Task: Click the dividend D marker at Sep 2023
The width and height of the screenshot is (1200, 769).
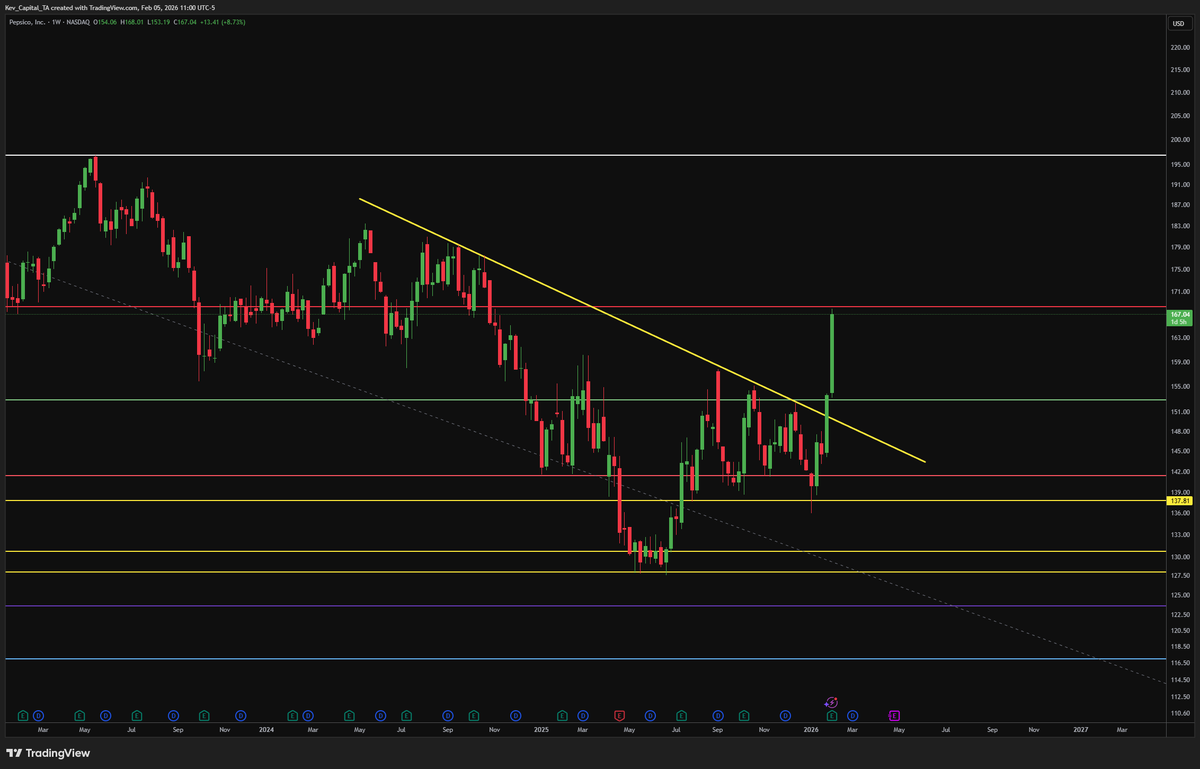Action: coord(173,715)
